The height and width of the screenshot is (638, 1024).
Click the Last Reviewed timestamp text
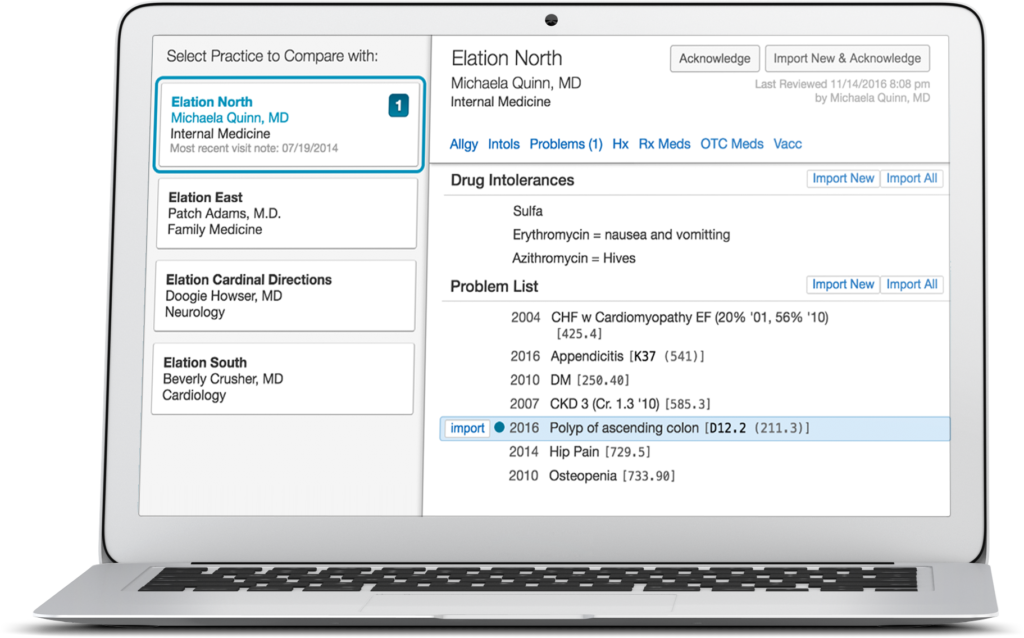point(842,84)
